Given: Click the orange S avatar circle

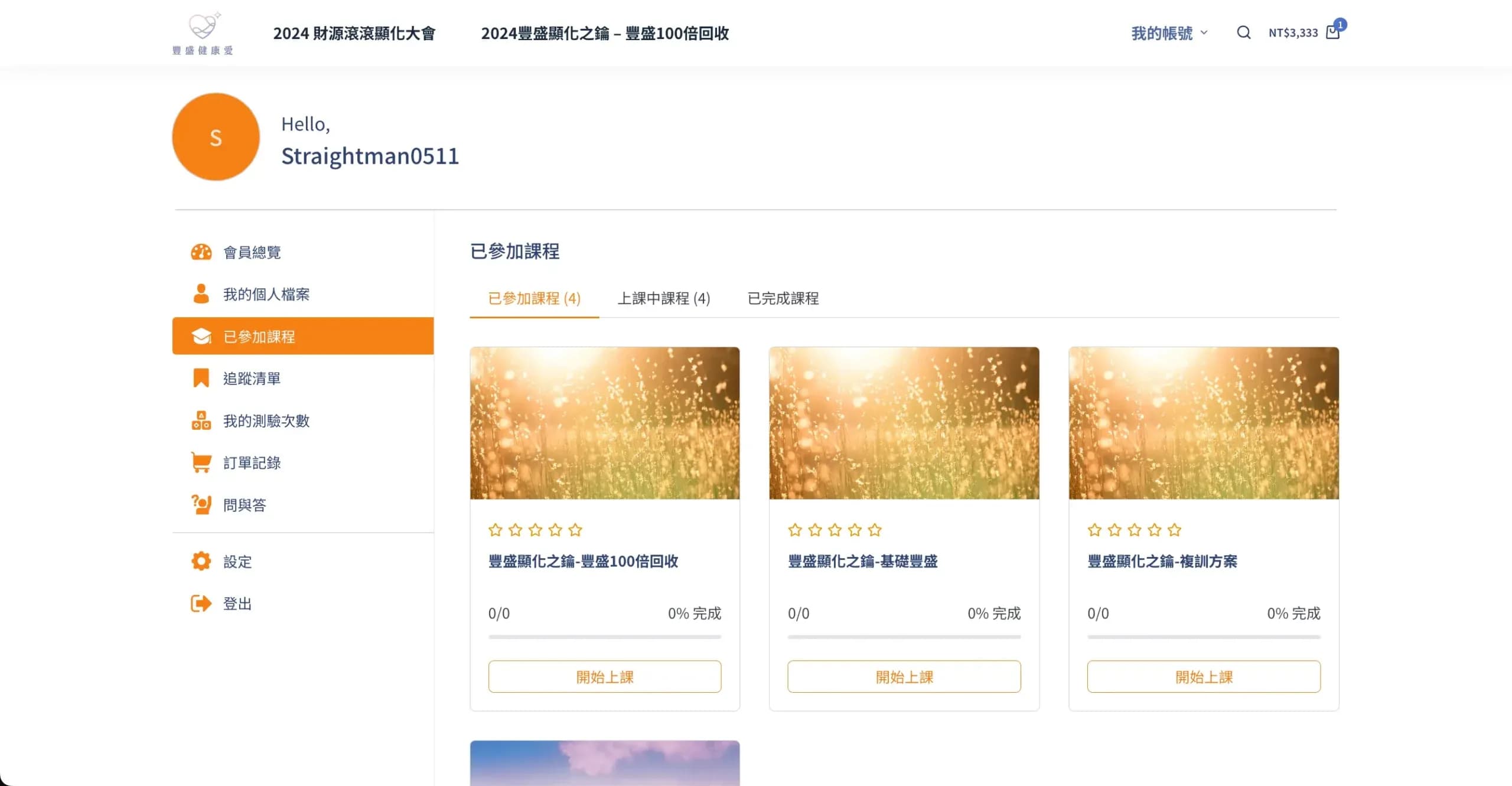Looking at the screenshot, I should 216,137.
